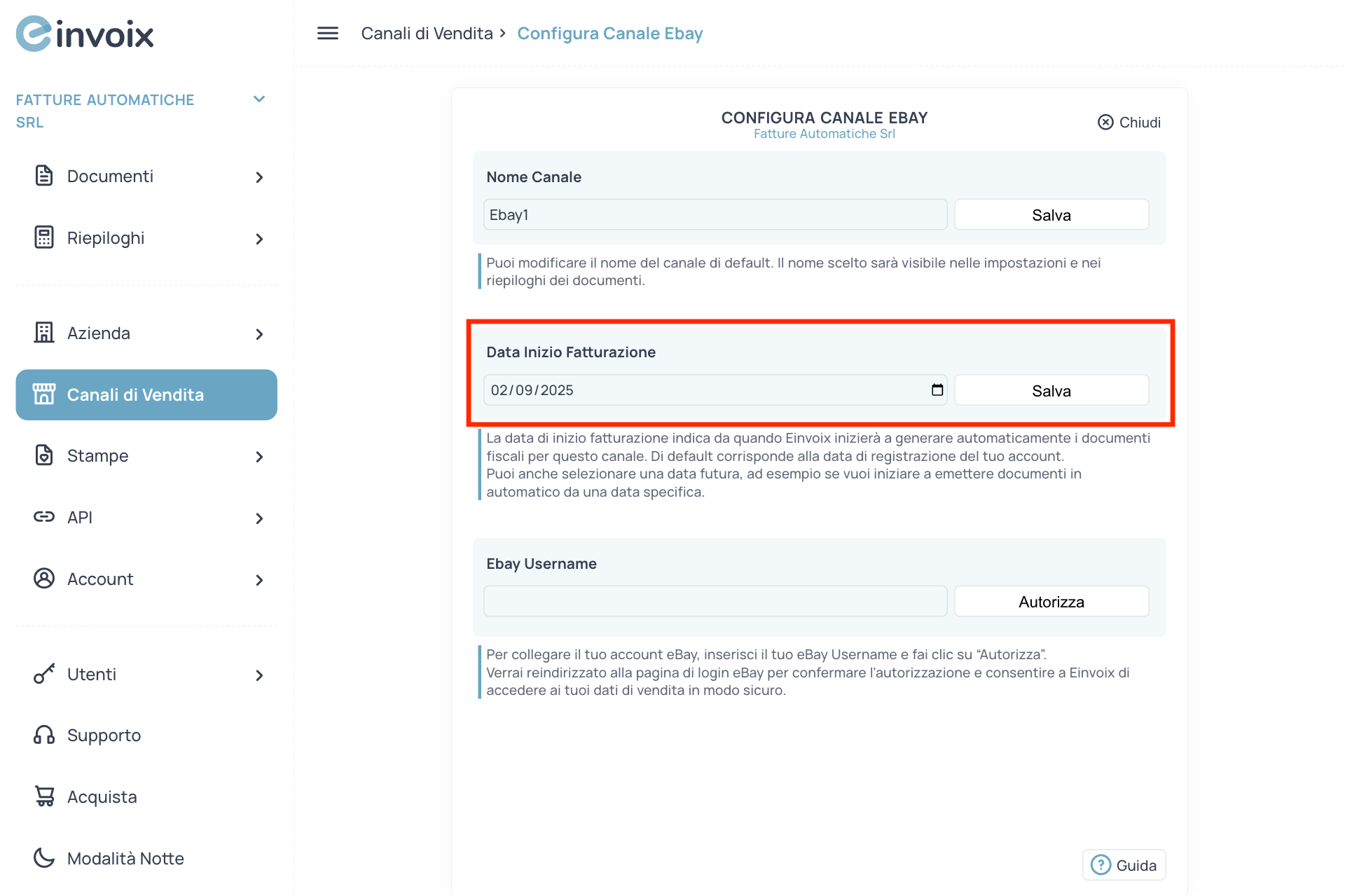Image resolution: width=1345 pixels, height=896 pixels.
Task: Click the Stampe print icon
Action: click(44, 455)
